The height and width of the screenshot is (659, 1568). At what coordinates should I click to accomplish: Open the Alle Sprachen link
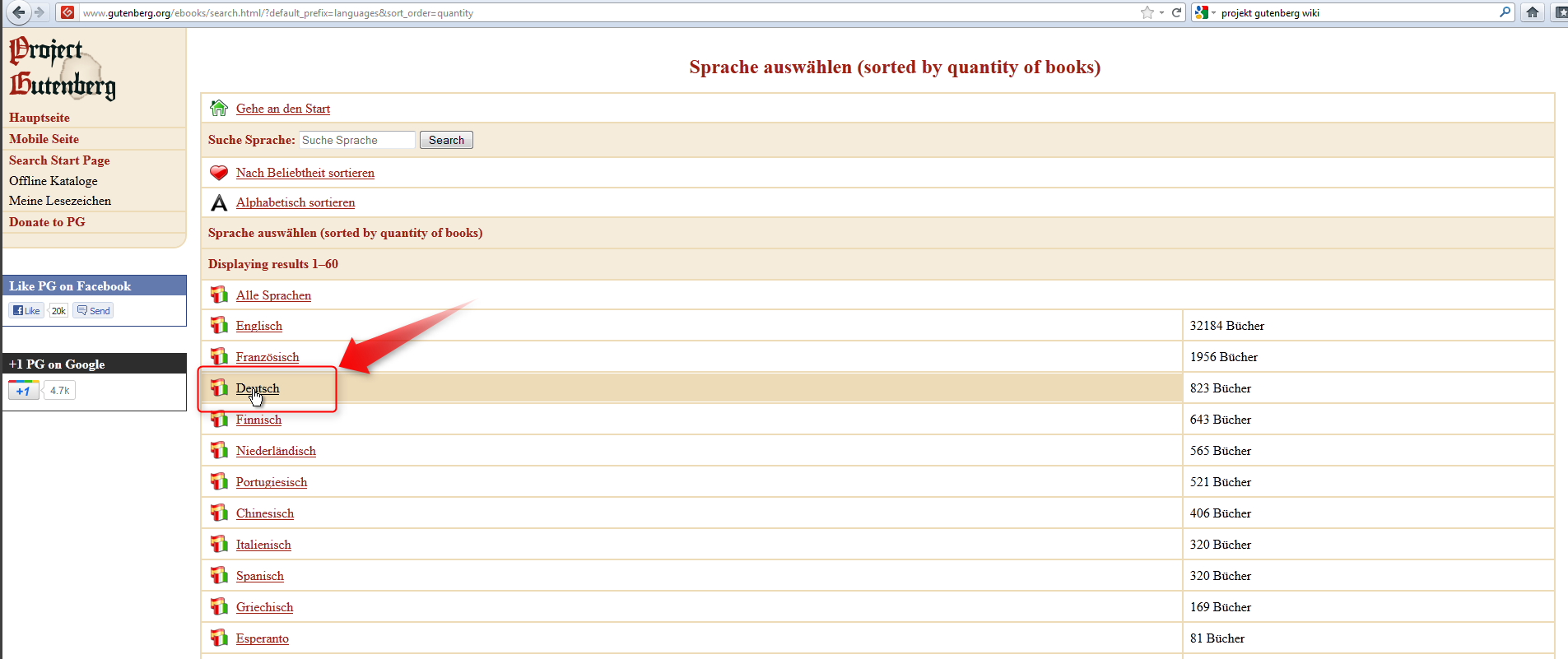pyautogui.click(x=273, y=295)
